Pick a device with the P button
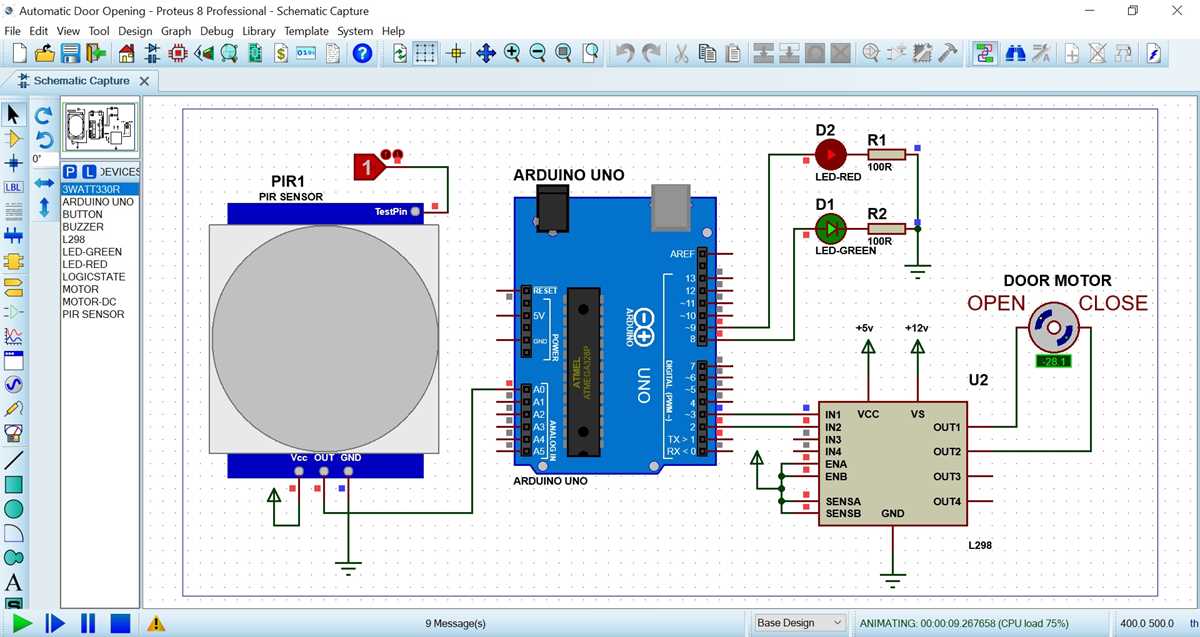This screenshot has height=637, width=1200. coord(70,172)
